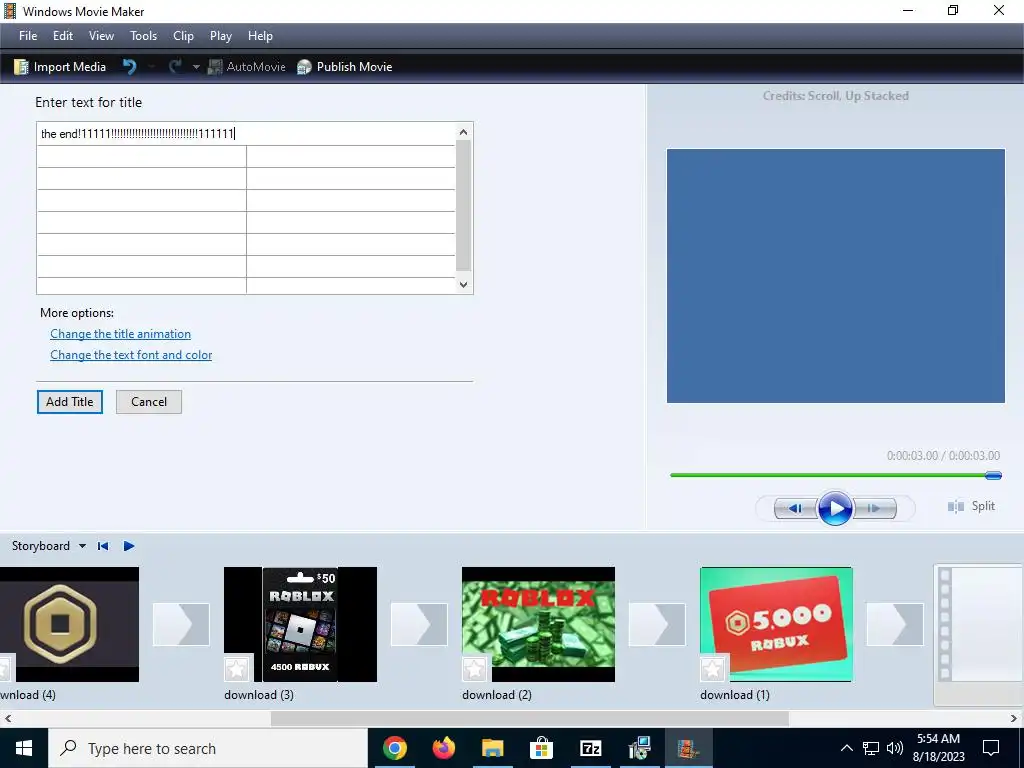The image size is (1024, 768).
Task: Open the Edit menu
Action: (x=63, y=36)
